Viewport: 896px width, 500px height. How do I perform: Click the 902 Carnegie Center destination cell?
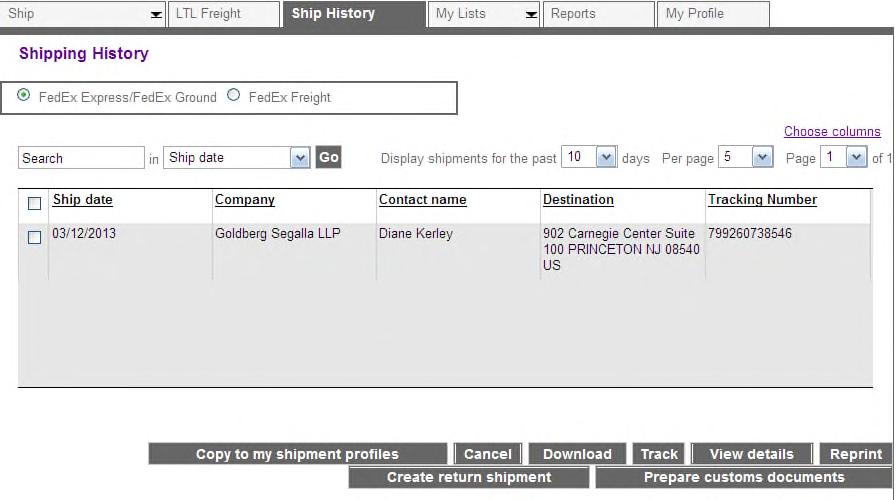tap(621, 249)
